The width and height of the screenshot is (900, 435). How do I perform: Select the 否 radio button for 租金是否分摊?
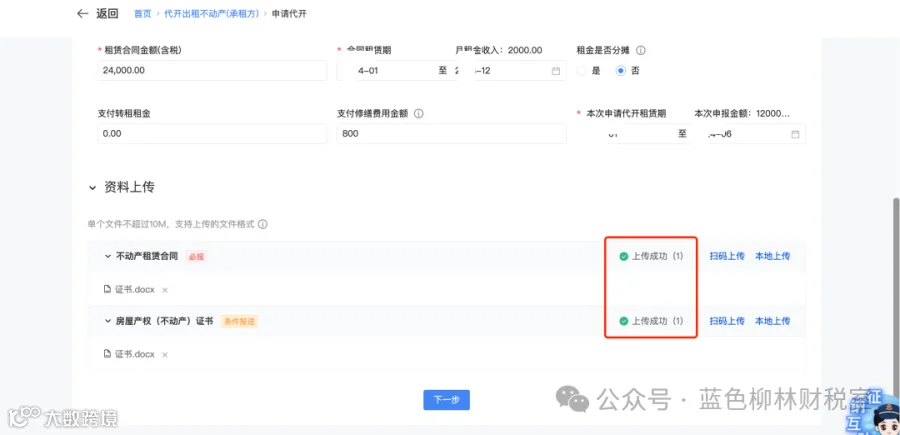pyautogui.click(x=620, y=71)
